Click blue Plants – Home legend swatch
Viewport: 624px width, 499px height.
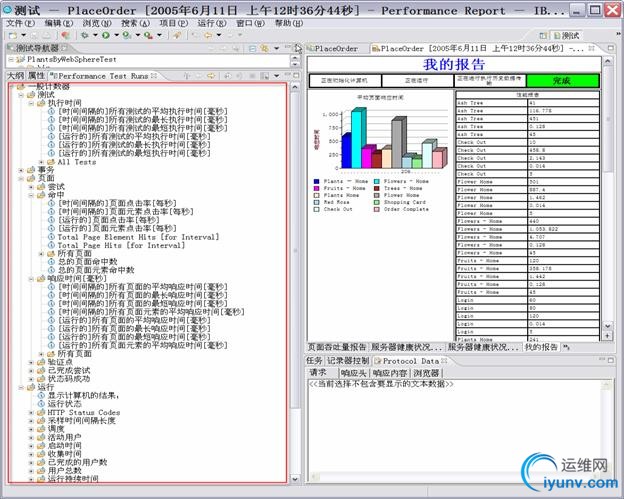click(x=317, y=181)
